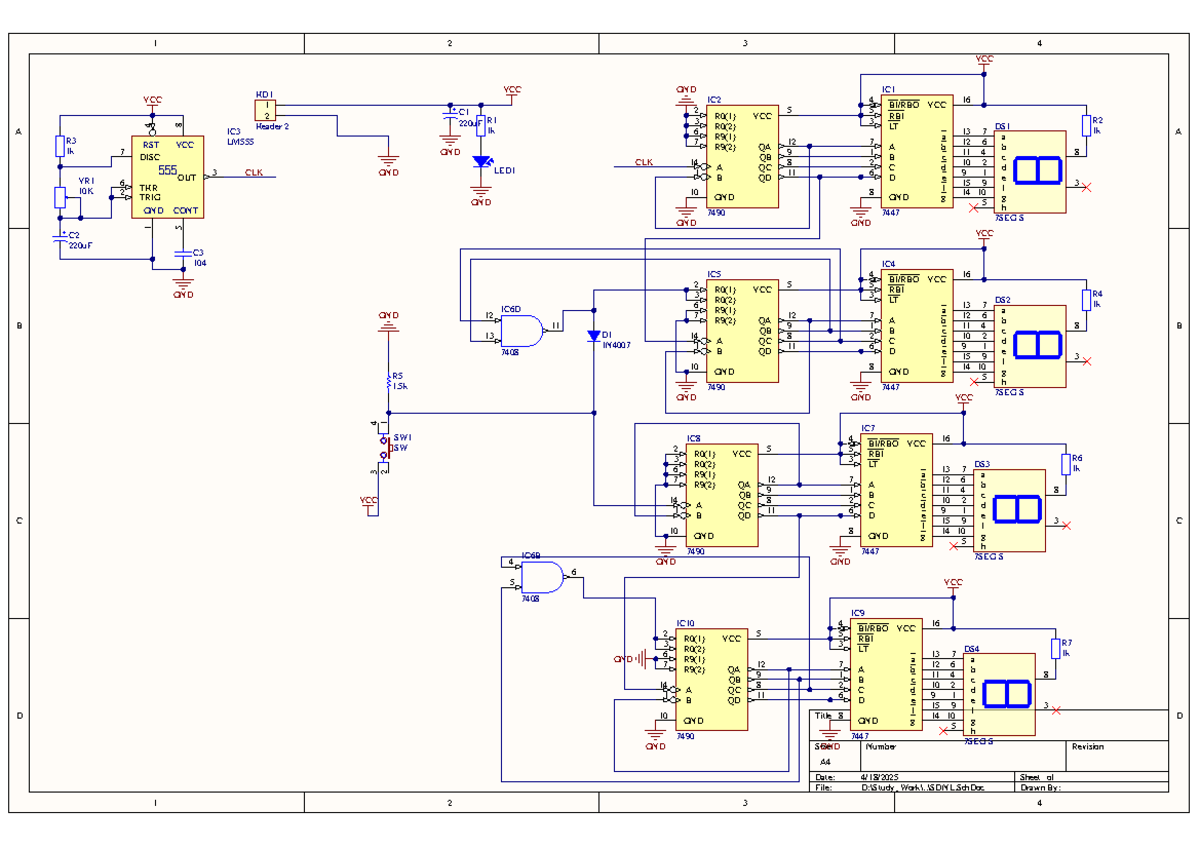The height and width of the screenshot is (848, 1200).
Task: Click the 'A4' sheet size text
Action: [x=825, y=761]
